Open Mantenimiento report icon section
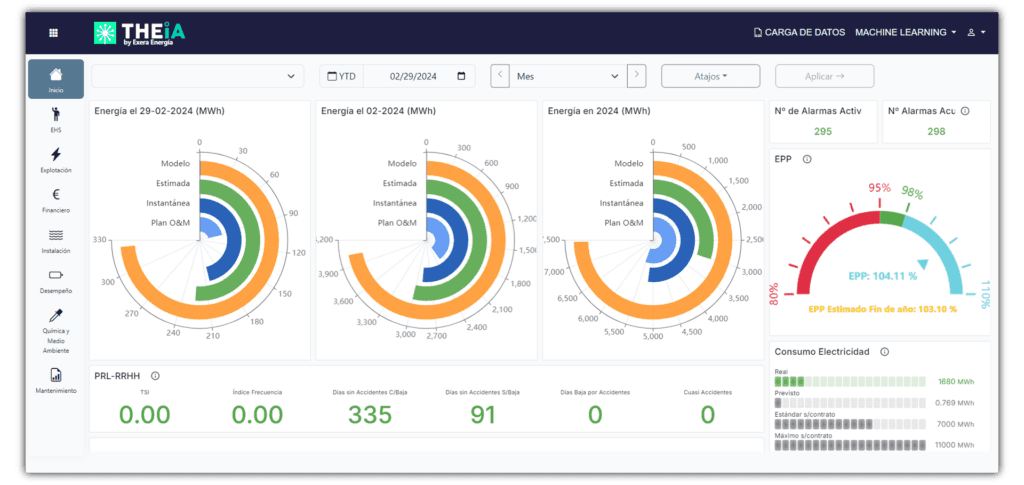1024x485 pixels. 56,380
